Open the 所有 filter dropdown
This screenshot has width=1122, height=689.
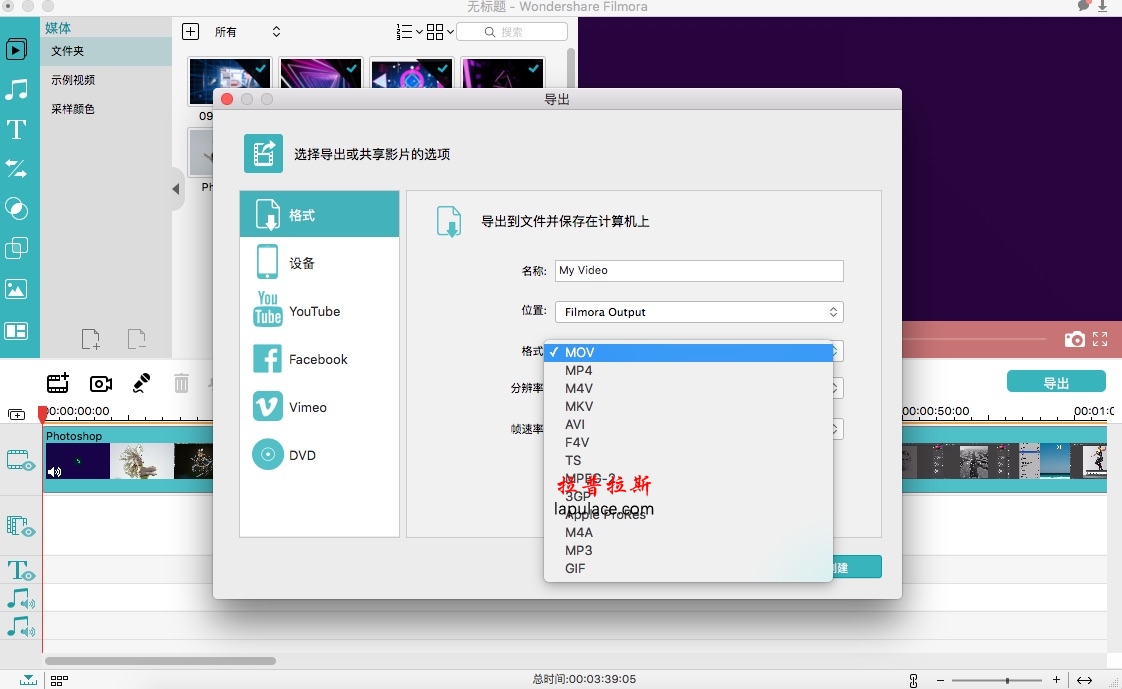click(247, 31)
